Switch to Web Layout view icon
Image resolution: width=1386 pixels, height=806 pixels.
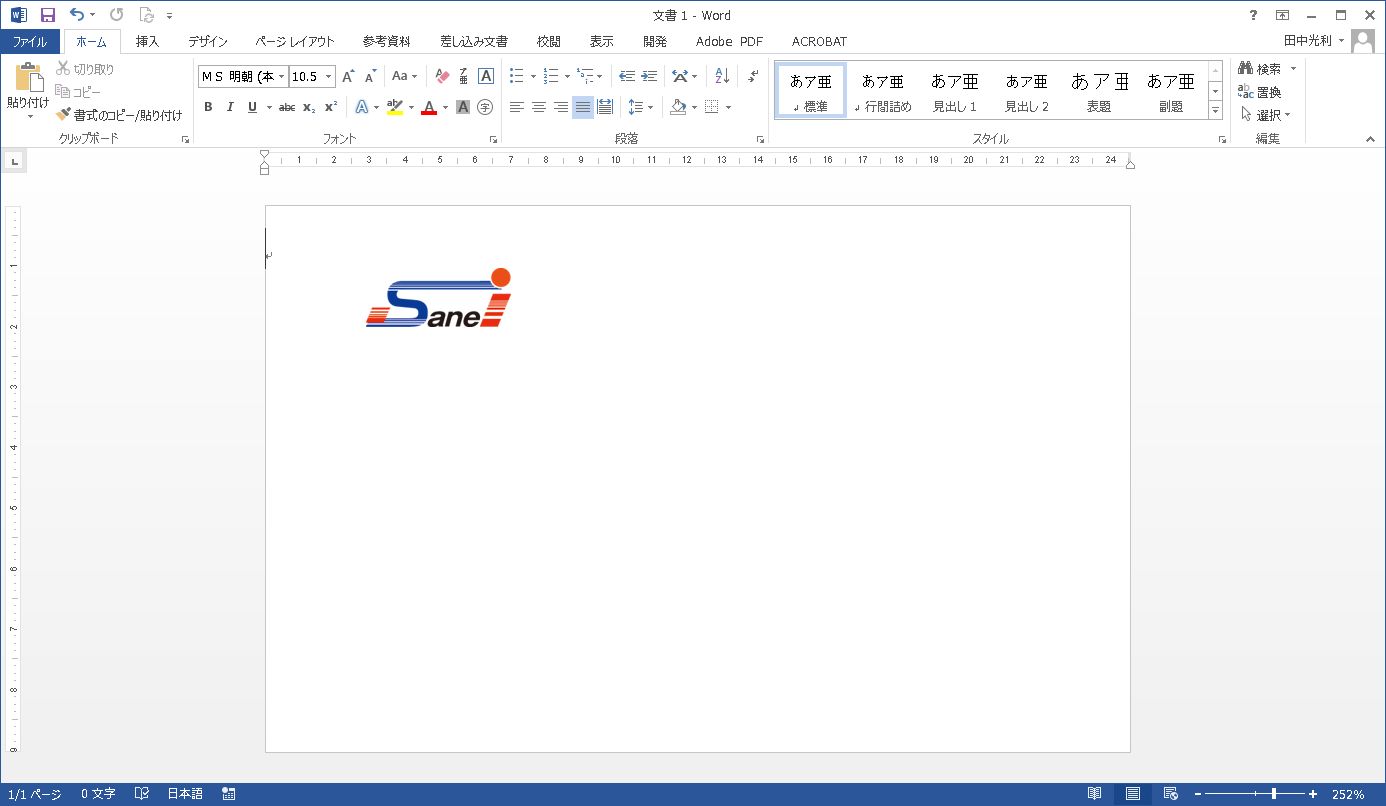pos(1171,794)
